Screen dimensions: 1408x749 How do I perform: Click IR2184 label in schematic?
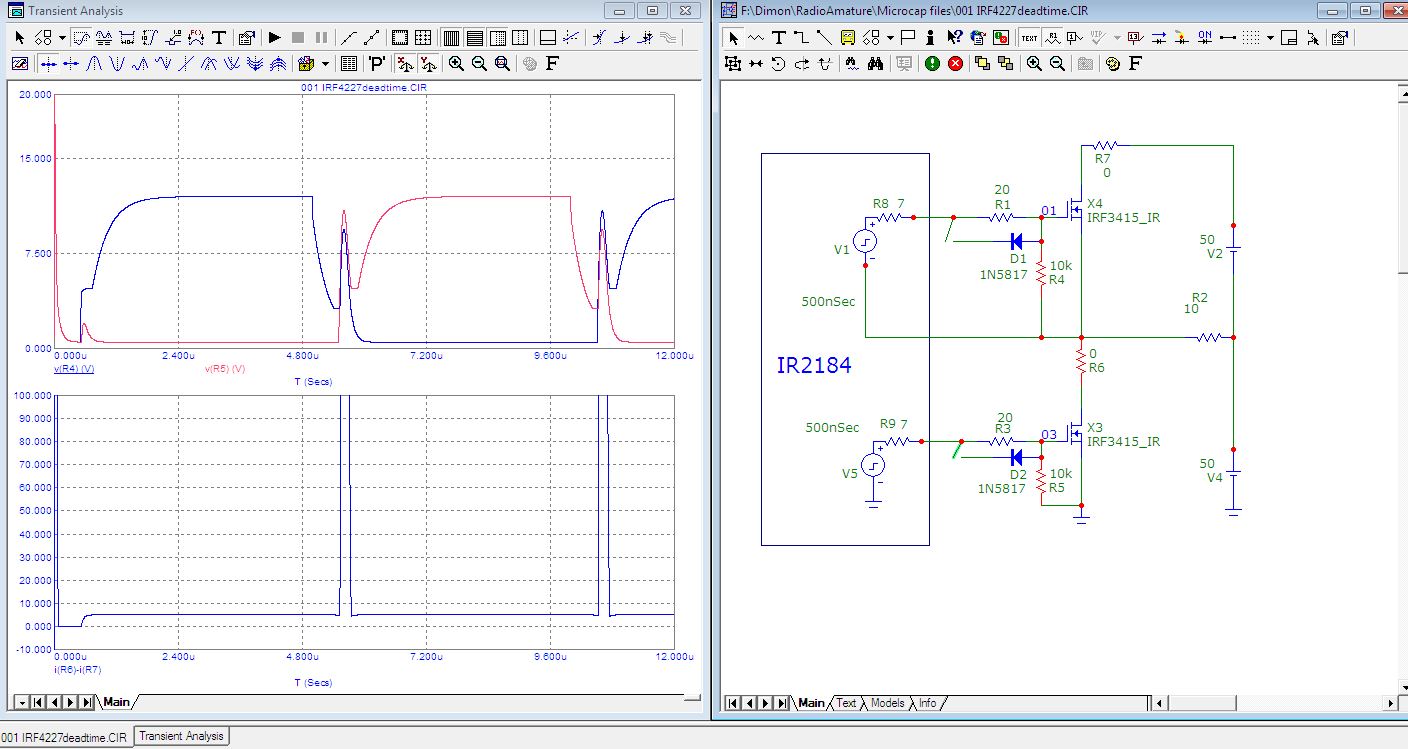[814, 365]
